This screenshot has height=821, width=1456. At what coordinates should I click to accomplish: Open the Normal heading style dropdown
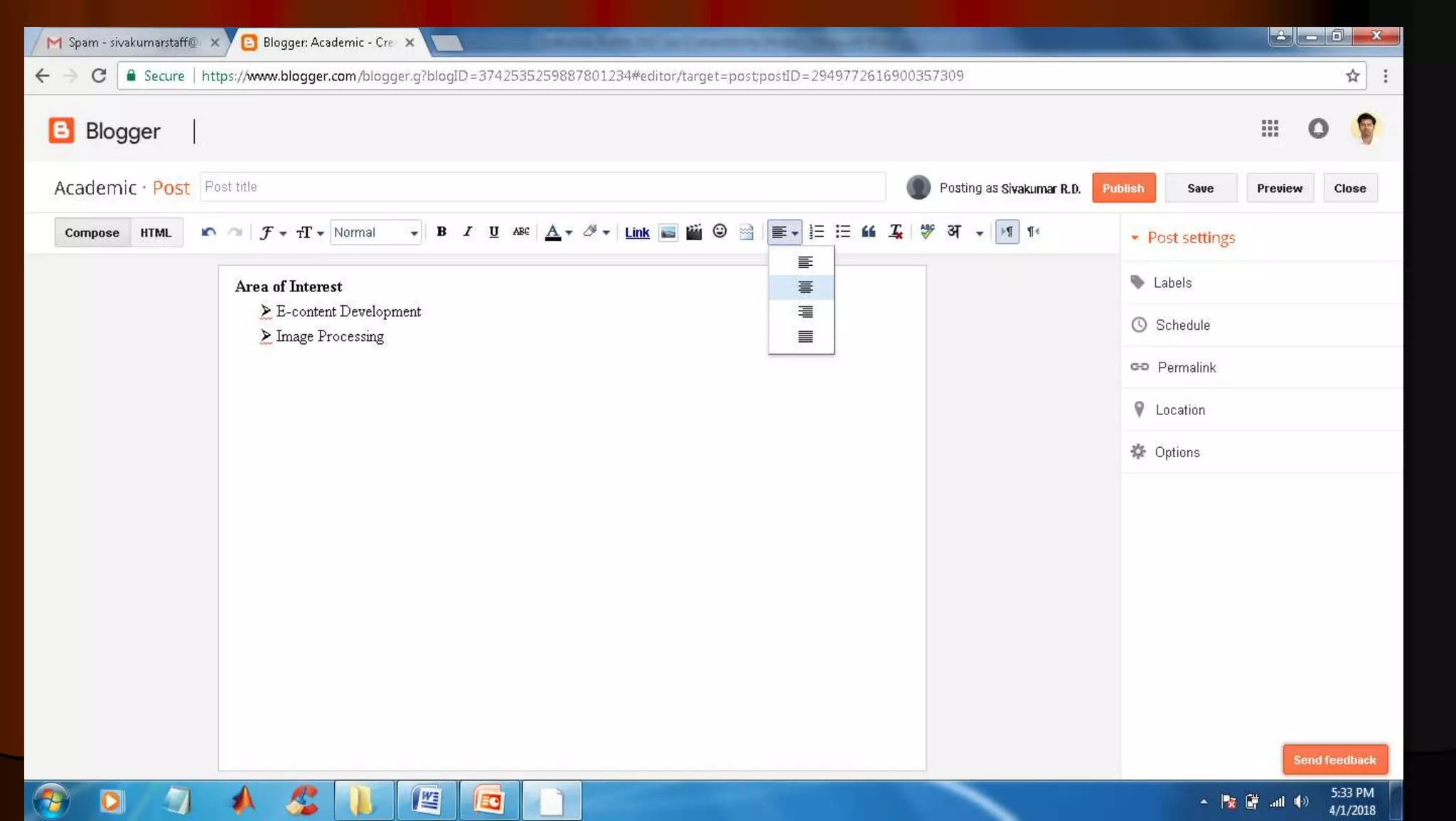click(375, 232)
